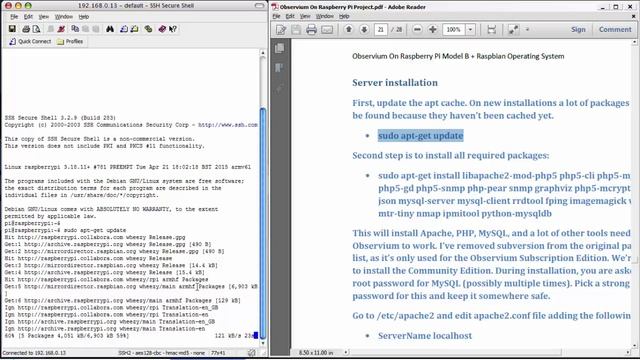The image size is (640, 360).
Task: Open the Edit menu in SSH Secure Shell
Action: 28,17
